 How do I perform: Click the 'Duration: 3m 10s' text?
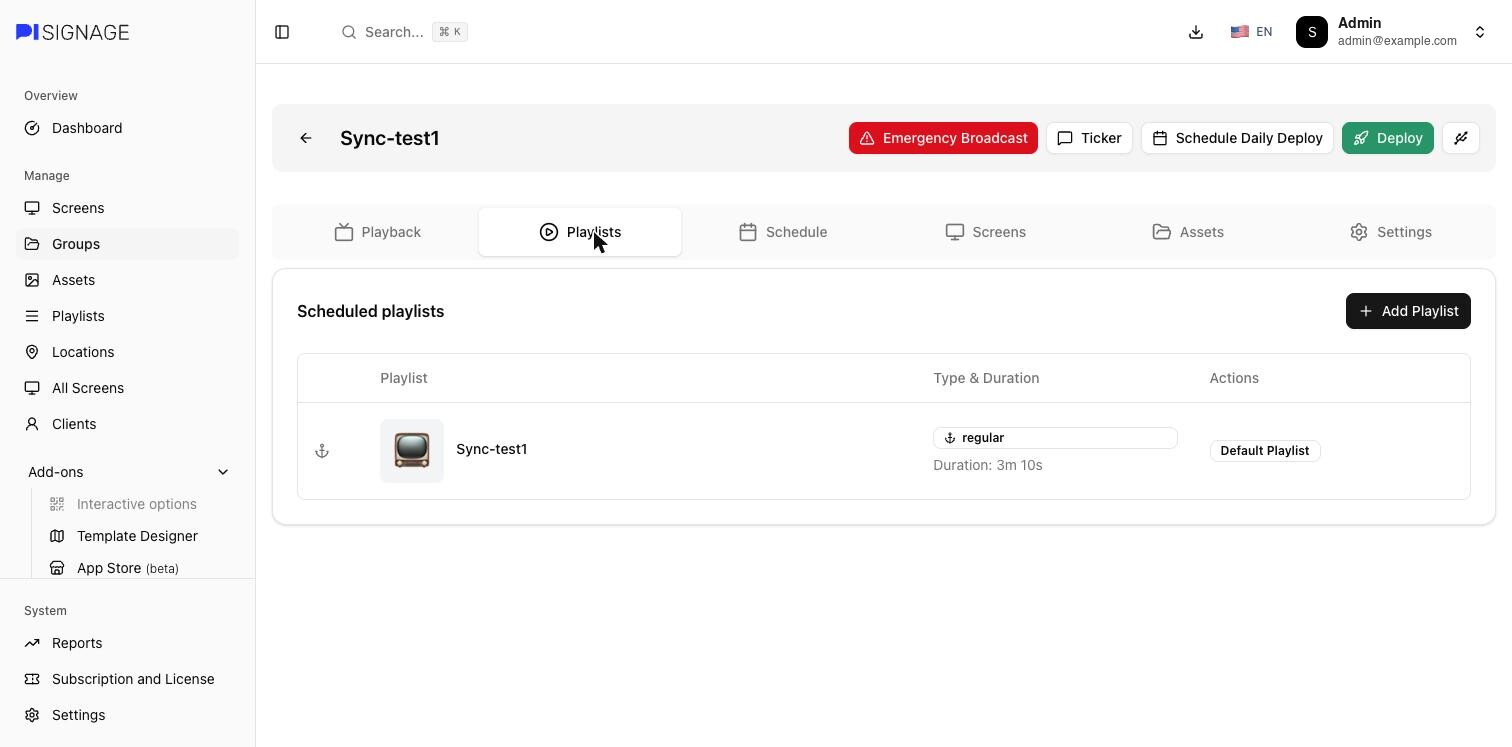[x=988, y=465]
